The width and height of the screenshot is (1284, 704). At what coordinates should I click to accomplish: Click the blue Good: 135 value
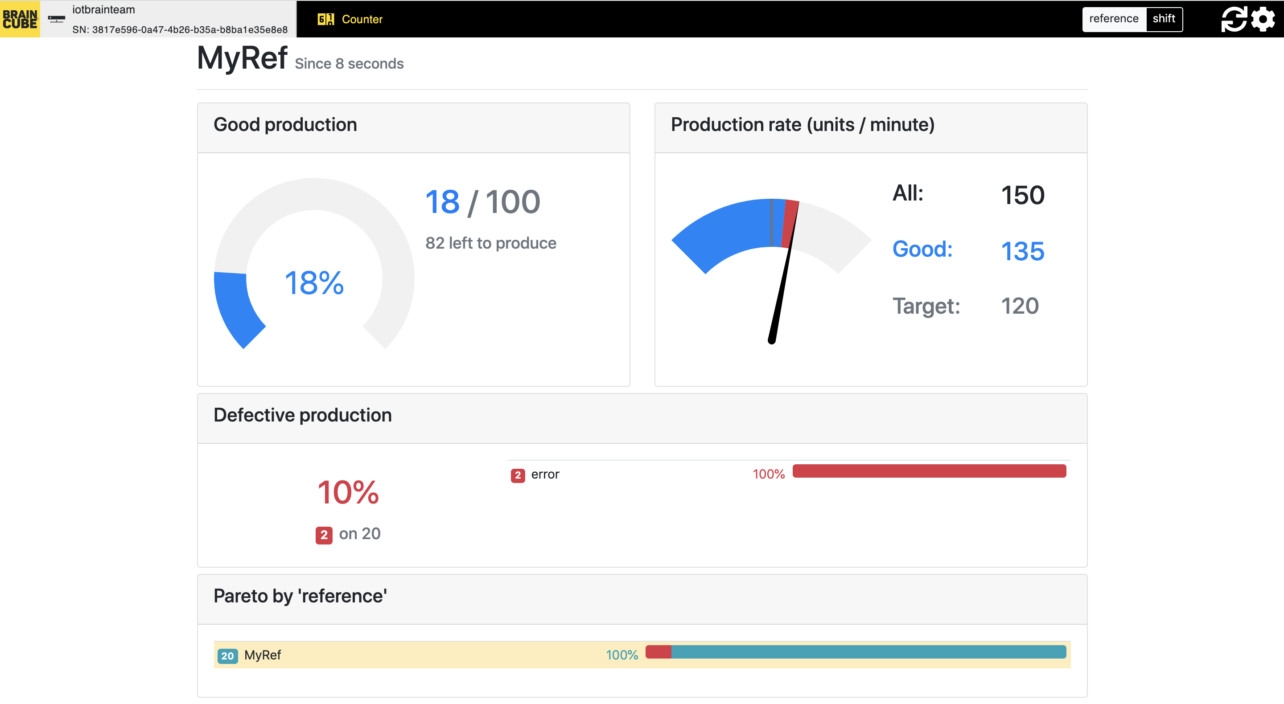[x=1022, y=251]
